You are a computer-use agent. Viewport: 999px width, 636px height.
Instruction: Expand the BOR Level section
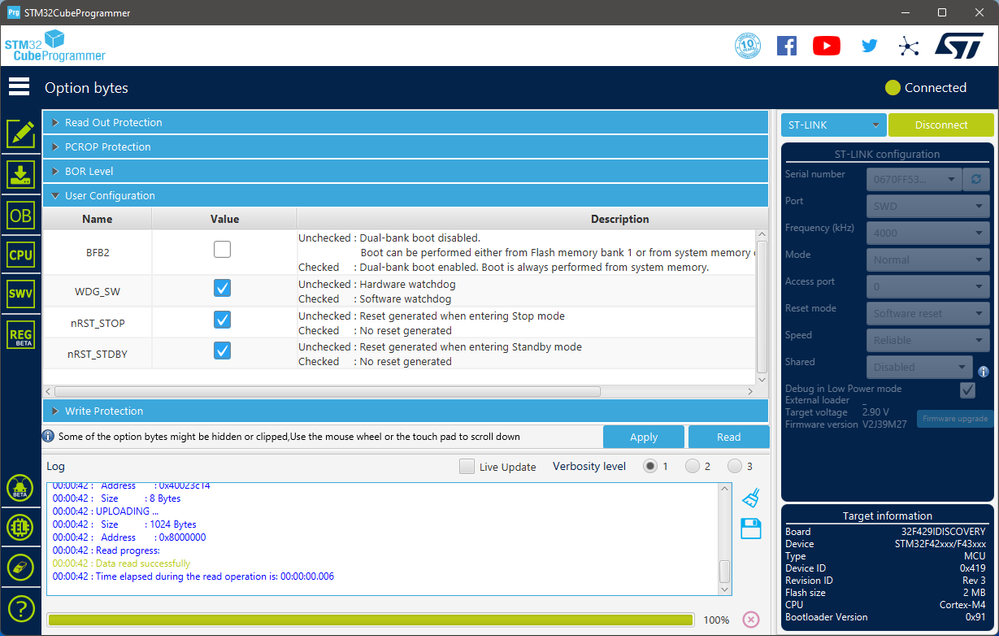click(x=405, y=171)
